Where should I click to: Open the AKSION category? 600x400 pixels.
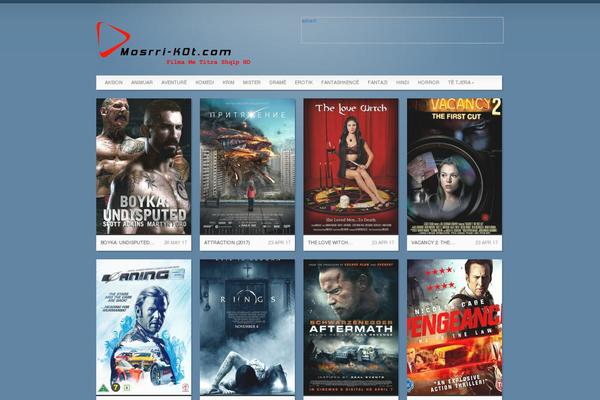click(114, 82)
